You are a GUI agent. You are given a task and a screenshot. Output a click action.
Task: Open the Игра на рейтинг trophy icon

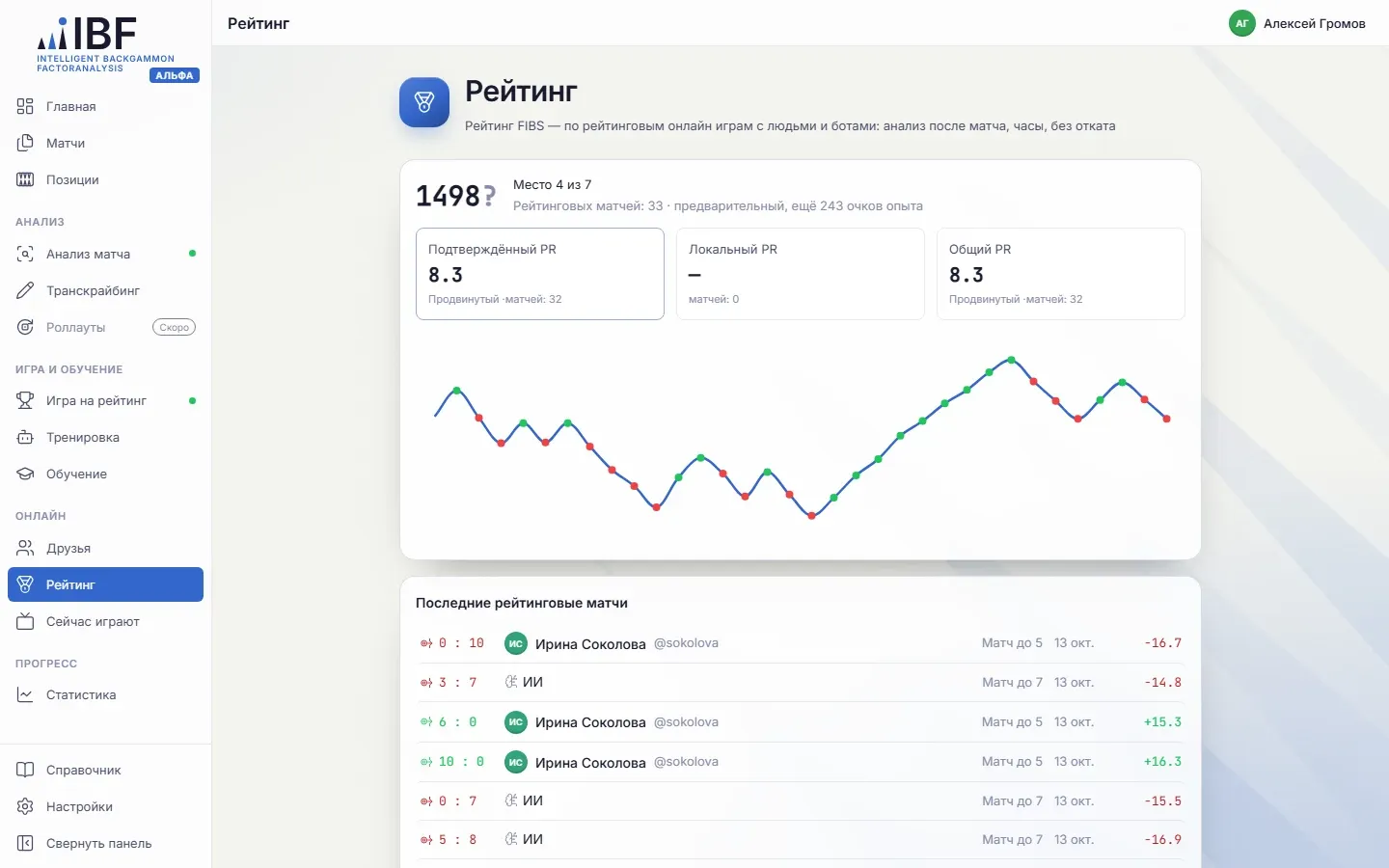pos(25,400)
